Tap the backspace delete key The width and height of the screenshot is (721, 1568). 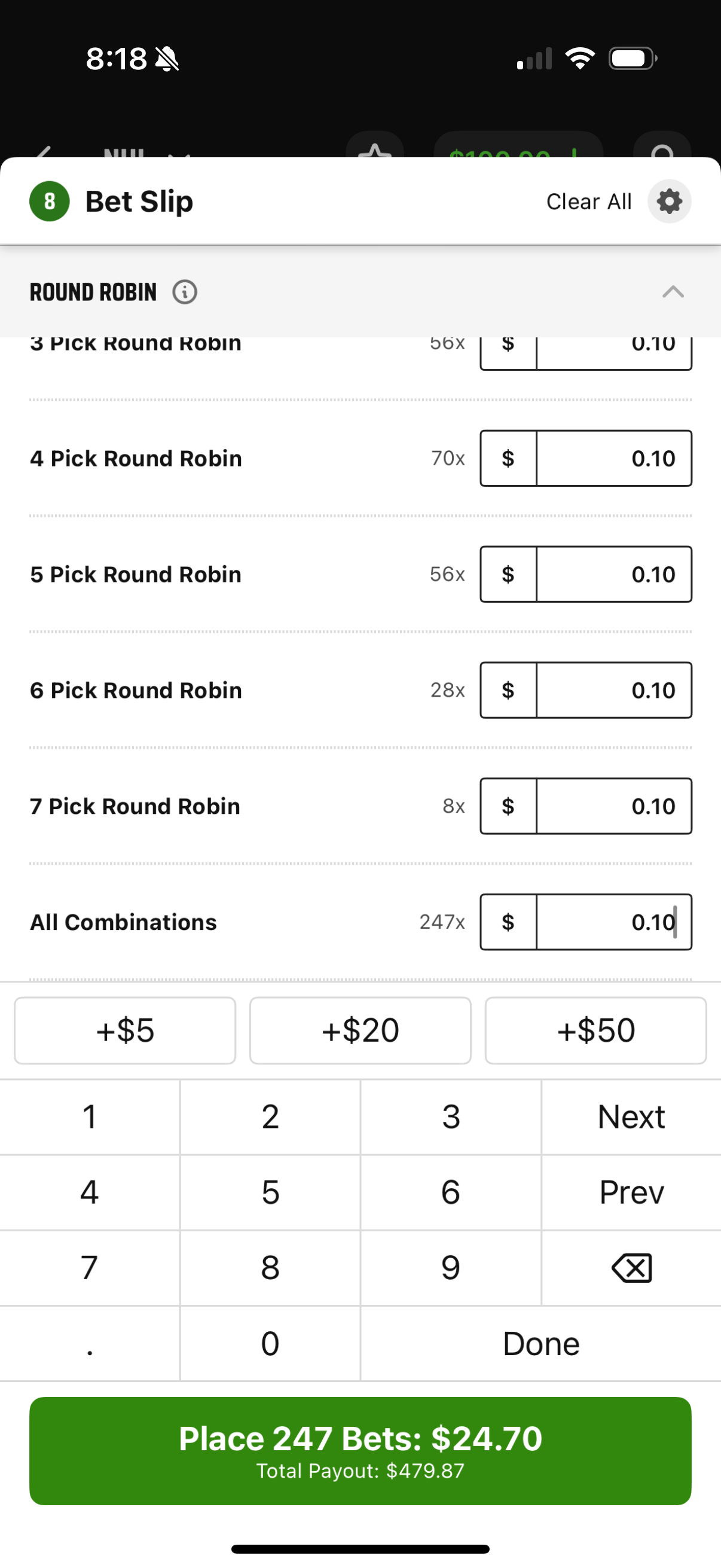coord(631,1268)
